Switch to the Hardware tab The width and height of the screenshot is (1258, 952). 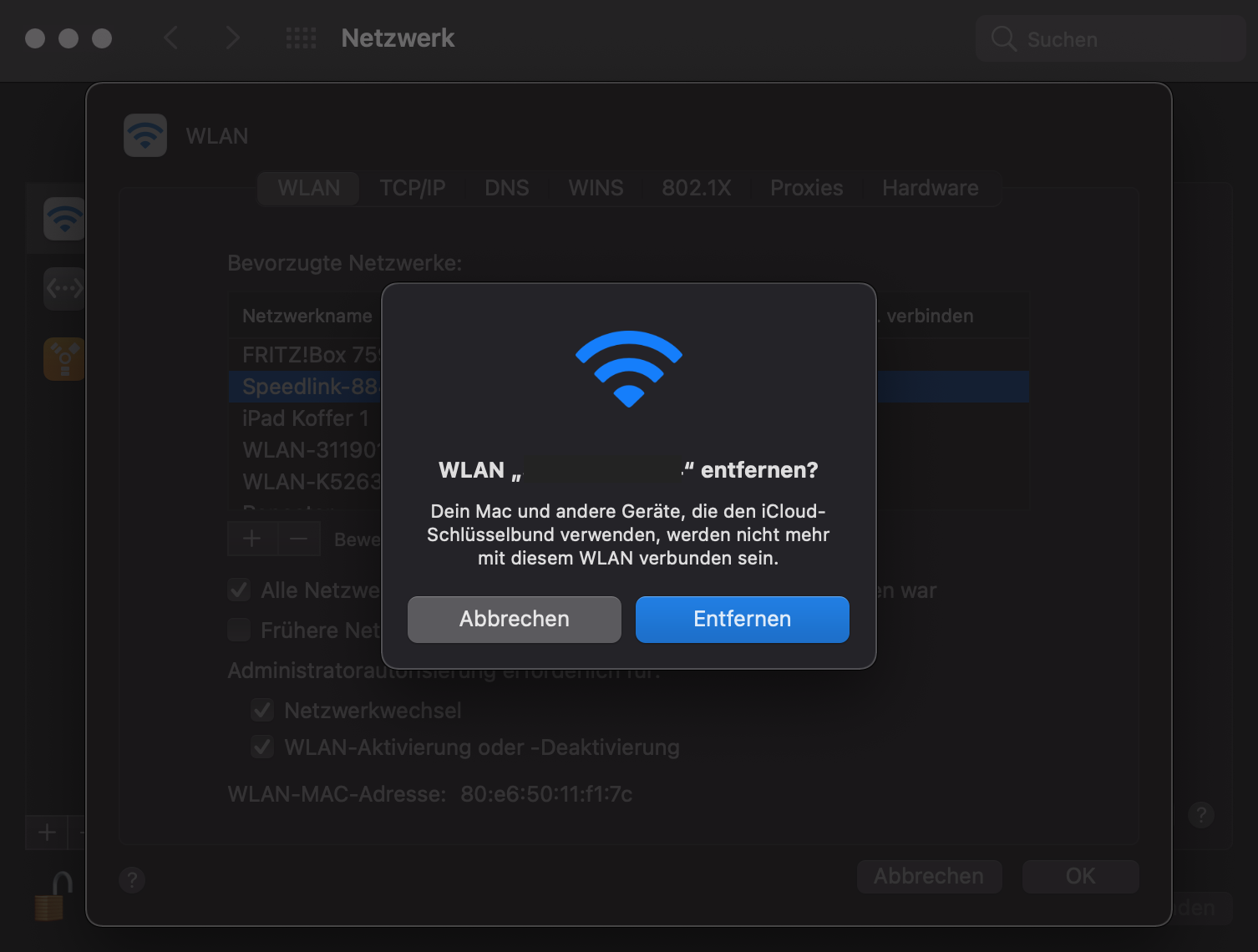coord(930,188)
